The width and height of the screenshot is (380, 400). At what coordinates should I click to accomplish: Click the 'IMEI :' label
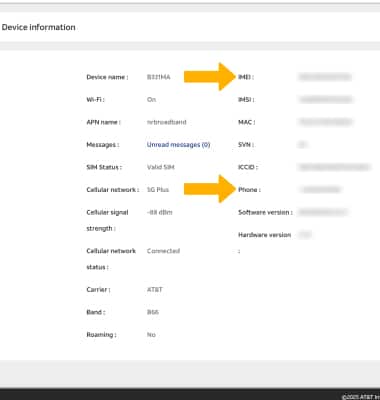pyautogui.click(x=246, y=77)
